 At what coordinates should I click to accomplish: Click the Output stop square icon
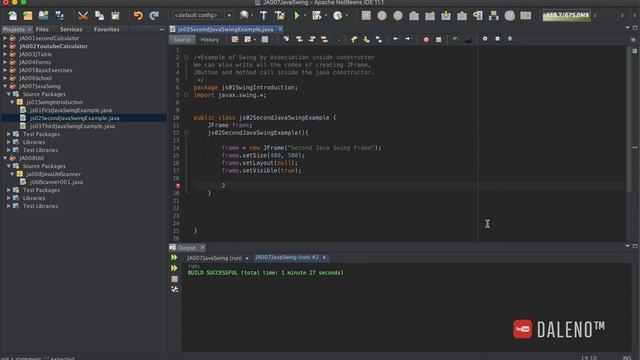point(174,279)
